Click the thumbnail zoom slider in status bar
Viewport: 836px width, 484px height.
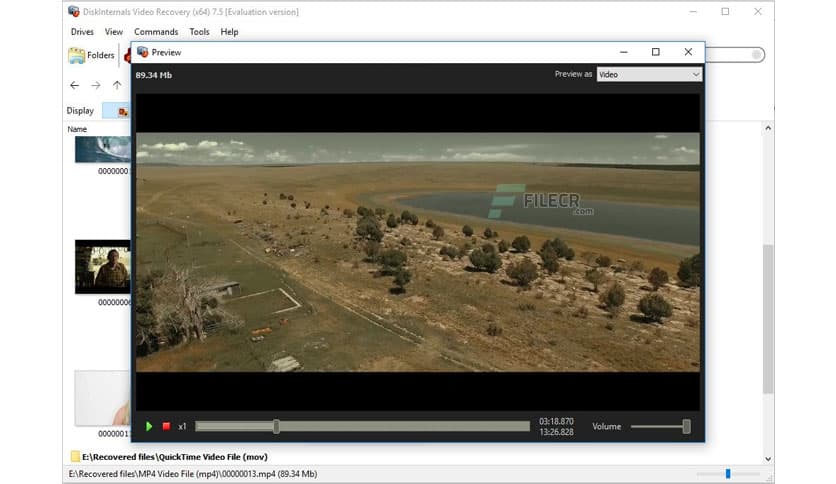[x=728, y=473]
